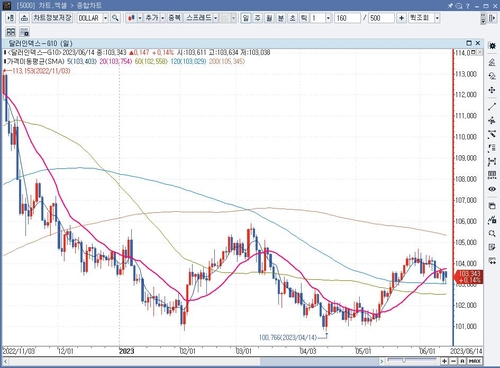Click the 113,153(2022/11/03) high price label
Screen dimensions: 500x368
(41, 71)
